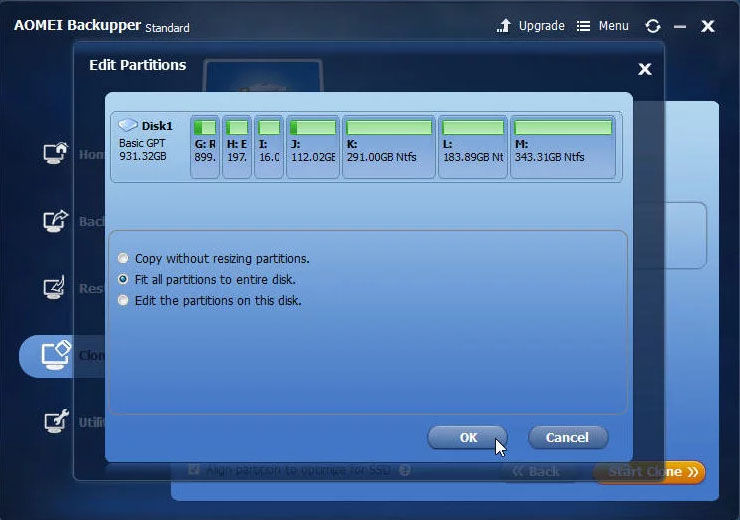
Task: Open the Menu label
Action: tap(614, 25)
